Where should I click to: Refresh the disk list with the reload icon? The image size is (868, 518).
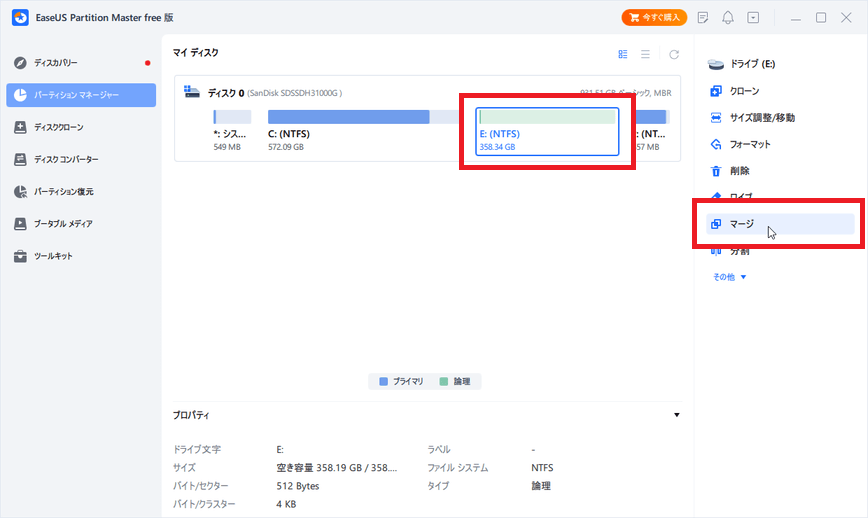pos(674,54)
